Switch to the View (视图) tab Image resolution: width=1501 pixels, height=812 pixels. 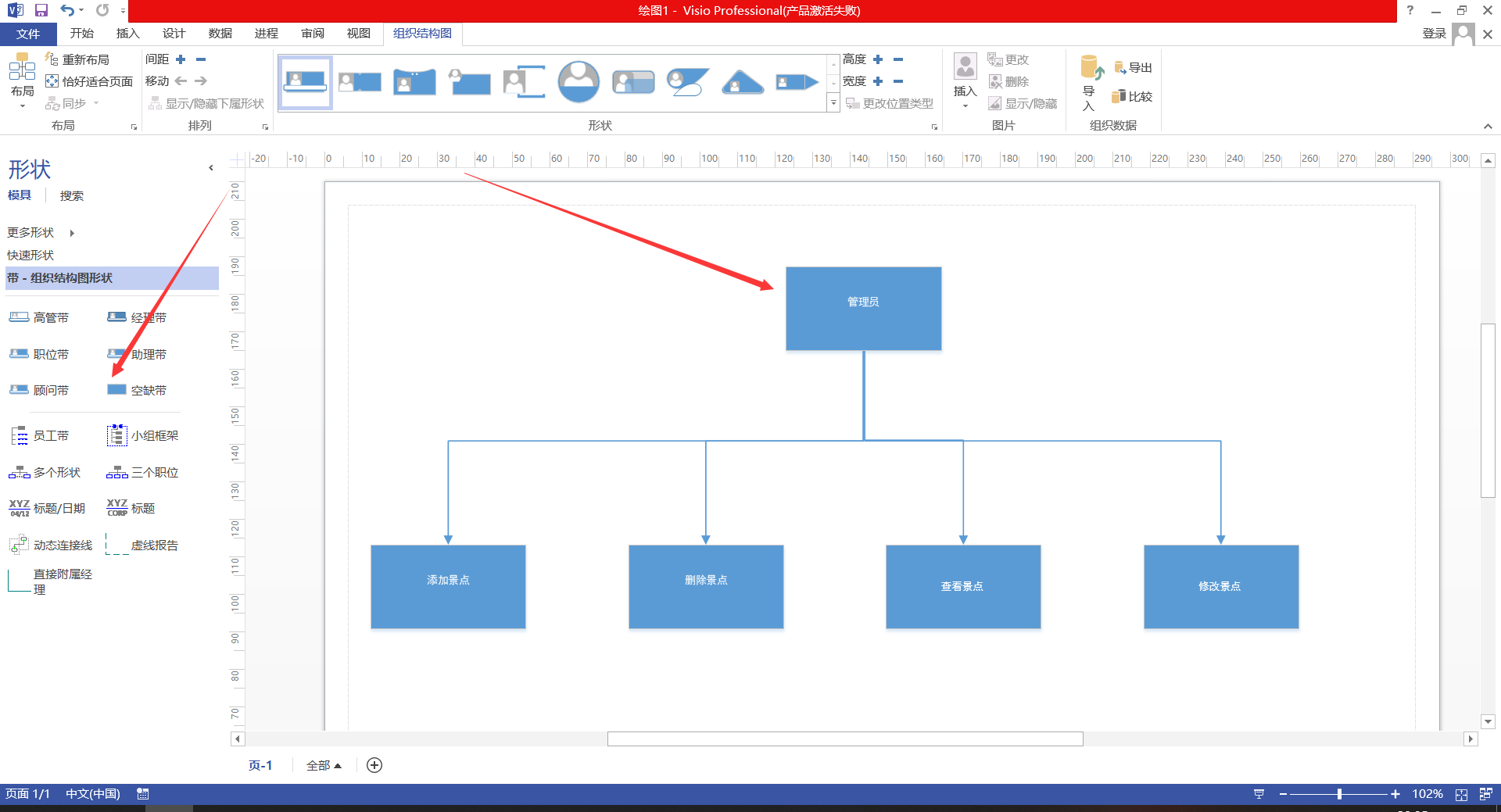pyautogui.click(x=359, y=33)
